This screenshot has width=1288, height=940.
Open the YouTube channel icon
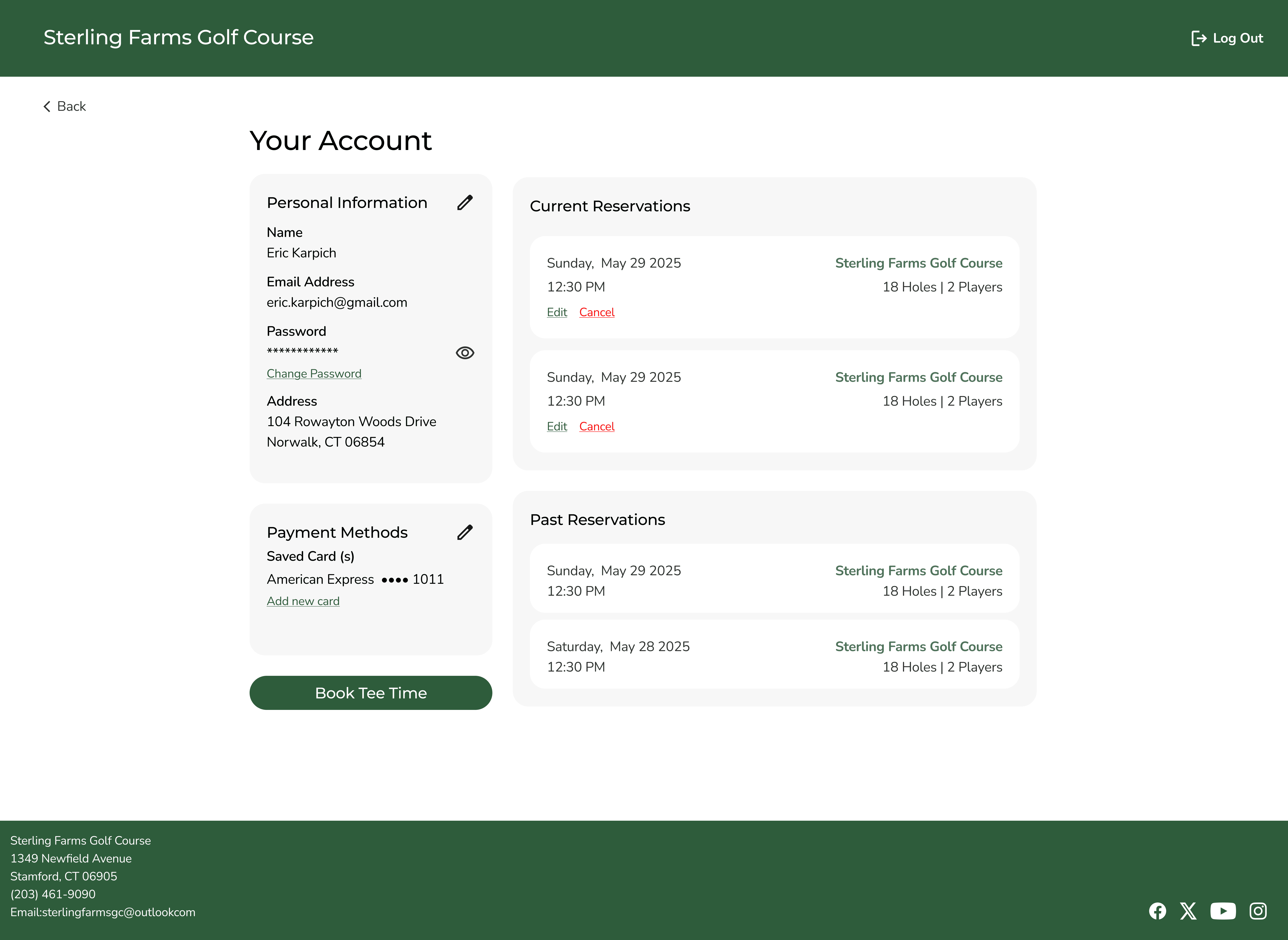pyautogui.click(x=1223, y=911)
